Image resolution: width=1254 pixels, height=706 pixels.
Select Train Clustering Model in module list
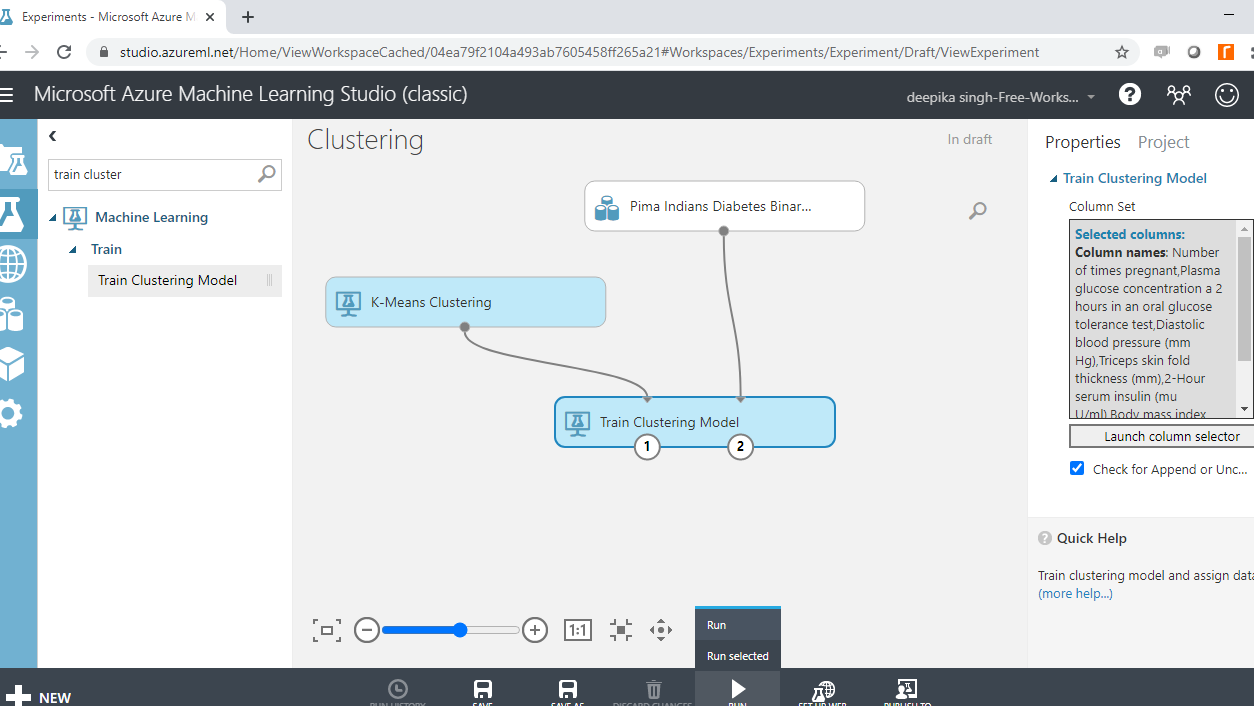(x=185, y=280)
